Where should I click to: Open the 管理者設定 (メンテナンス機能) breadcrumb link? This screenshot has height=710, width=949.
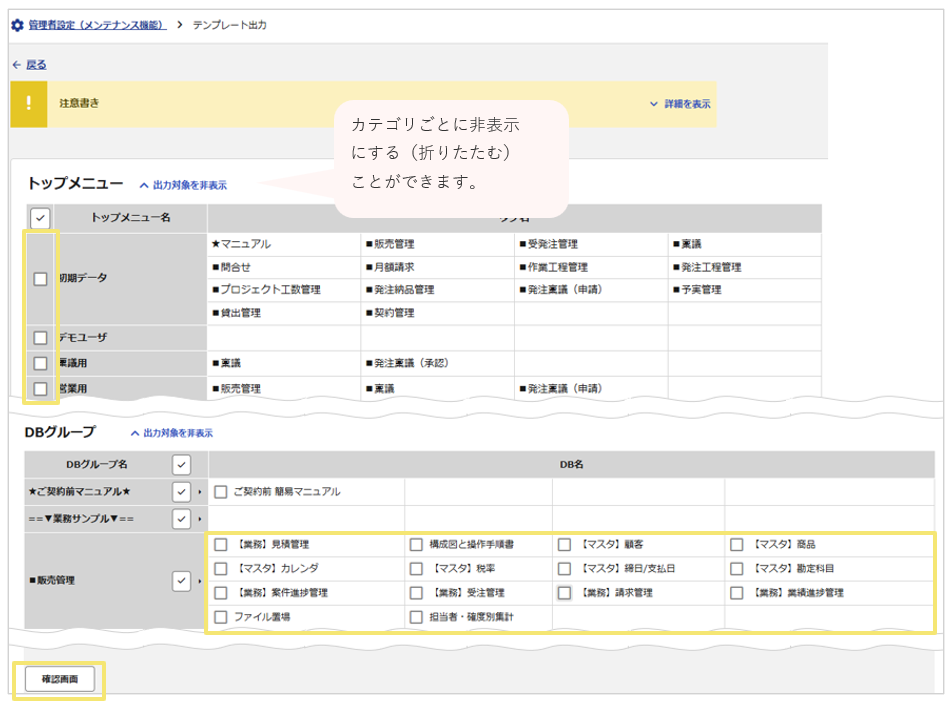click(97, 25)
